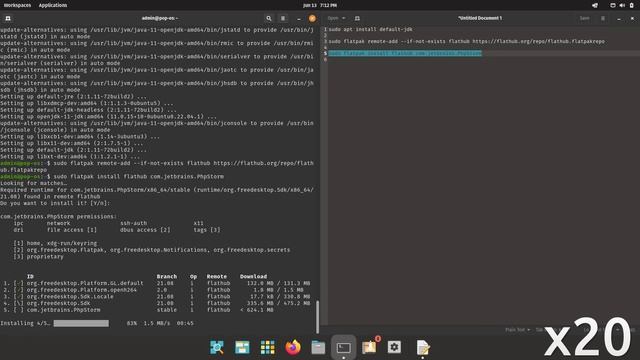Image resolution: width=640 pixels, height=360 pixels.
Task: Expand the Open recent files dropdown arrow
Action: 344,18
